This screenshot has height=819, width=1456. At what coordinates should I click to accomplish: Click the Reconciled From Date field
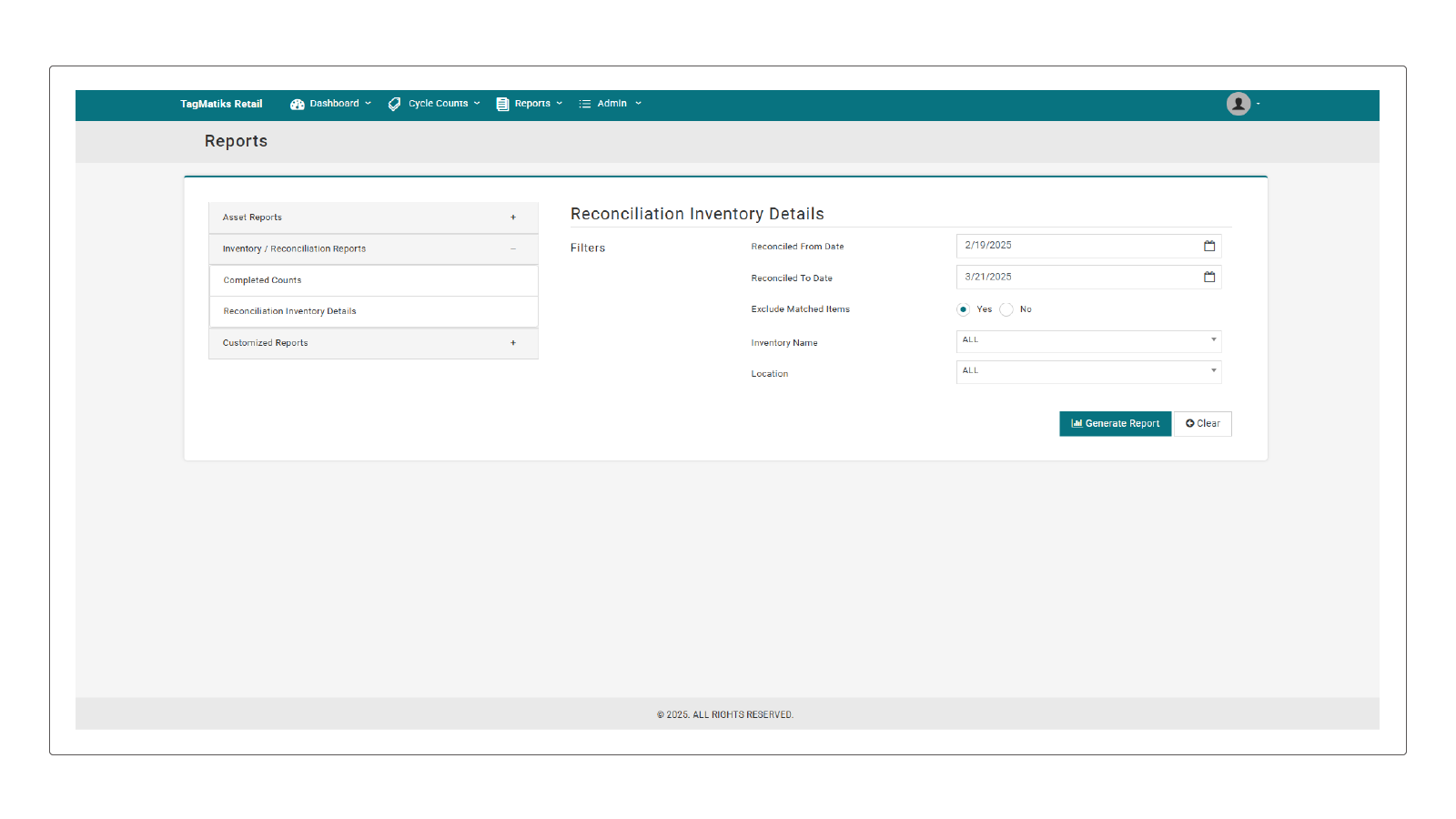pos(1088,246)
